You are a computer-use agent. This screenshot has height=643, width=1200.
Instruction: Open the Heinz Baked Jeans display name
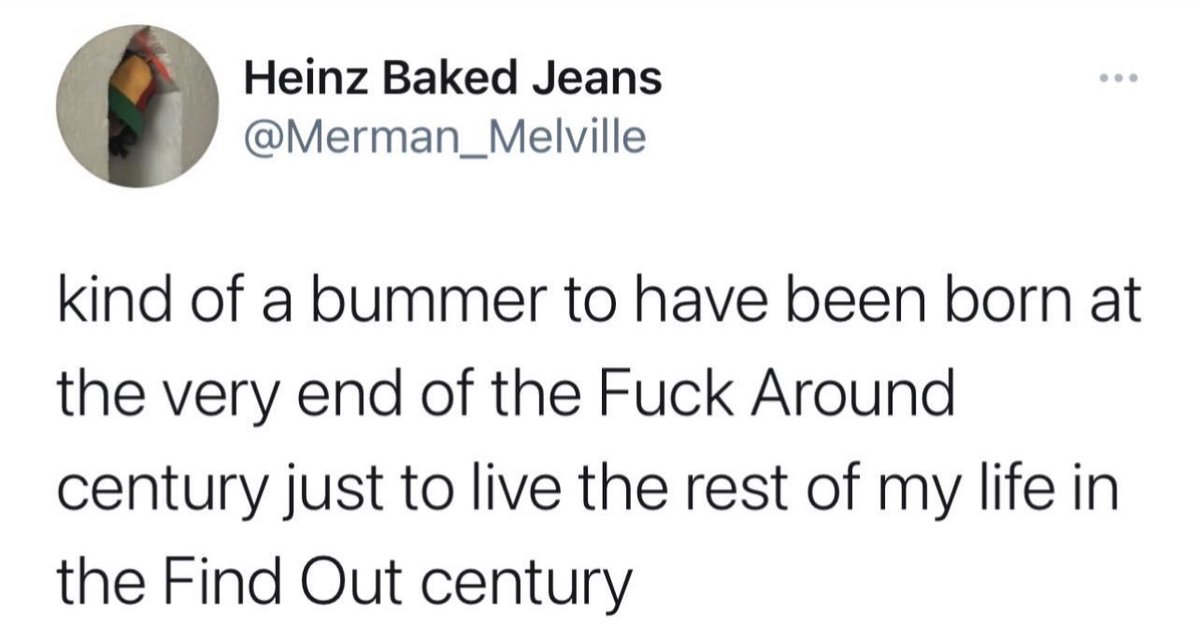click(453, 78)
